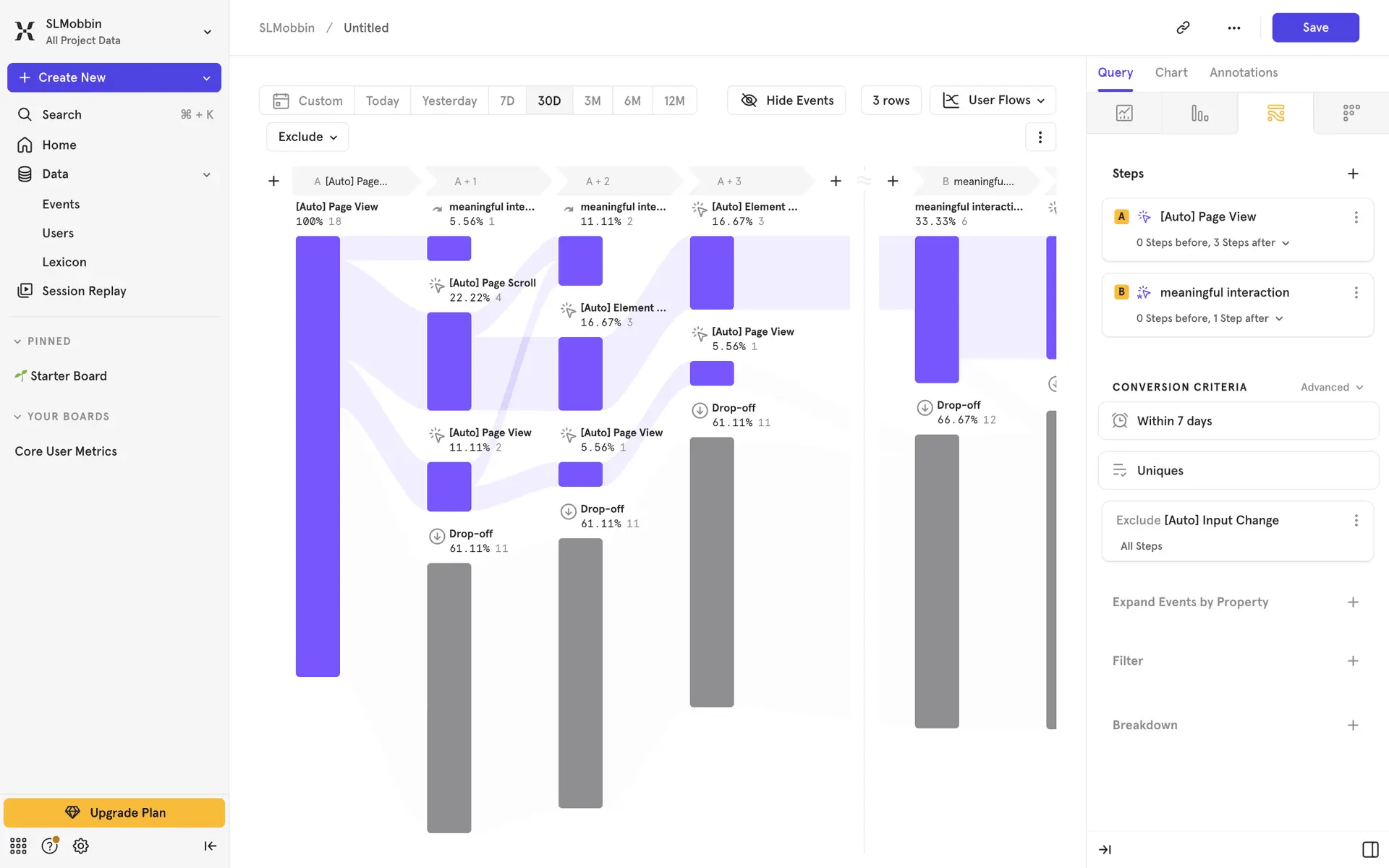Open the settings gear icon

click(x=81, y=846)
